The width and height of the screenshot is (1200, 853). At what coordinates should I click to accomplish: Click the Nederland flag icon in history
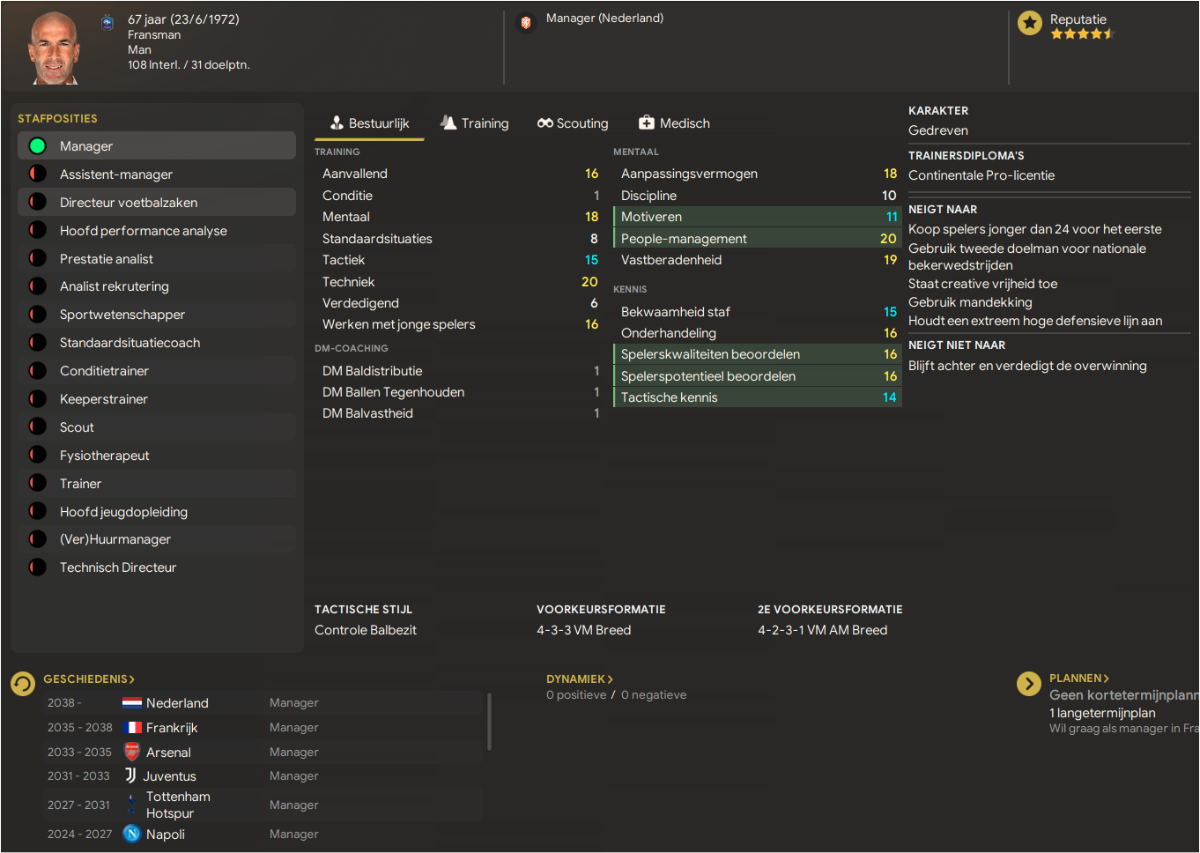click(132, 703)
